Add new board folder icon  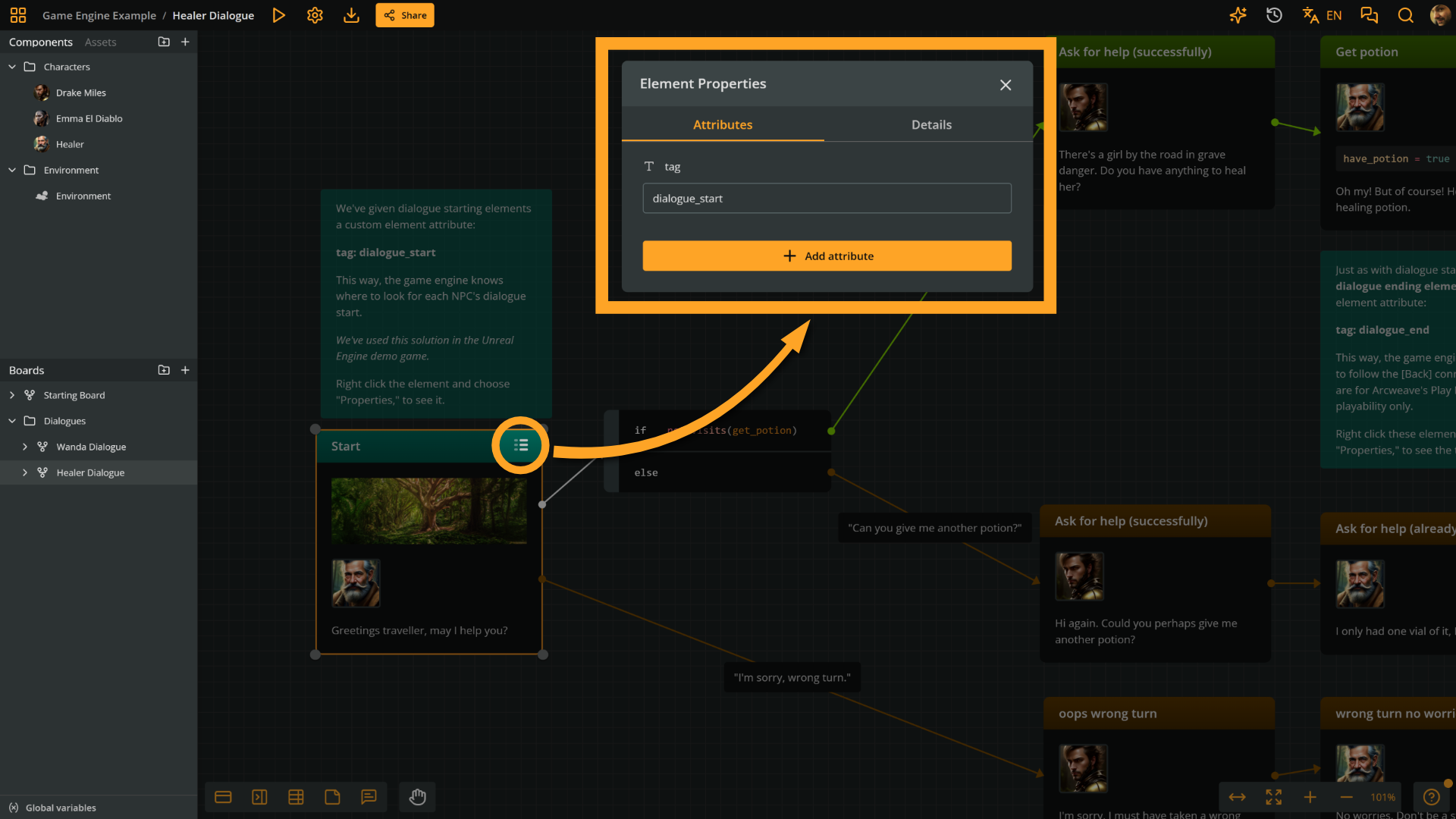pos(164,370)
